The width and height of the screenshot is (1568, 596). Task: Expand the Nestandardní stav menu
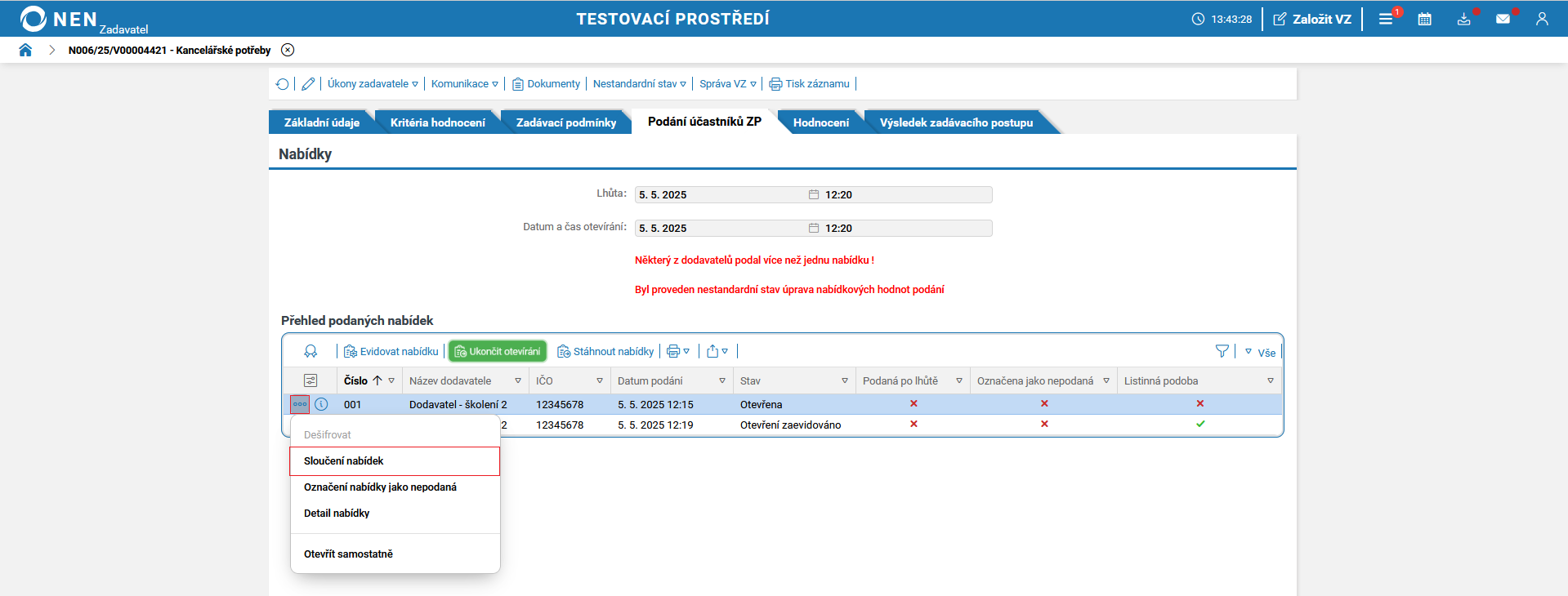click(x=639, y=84)
